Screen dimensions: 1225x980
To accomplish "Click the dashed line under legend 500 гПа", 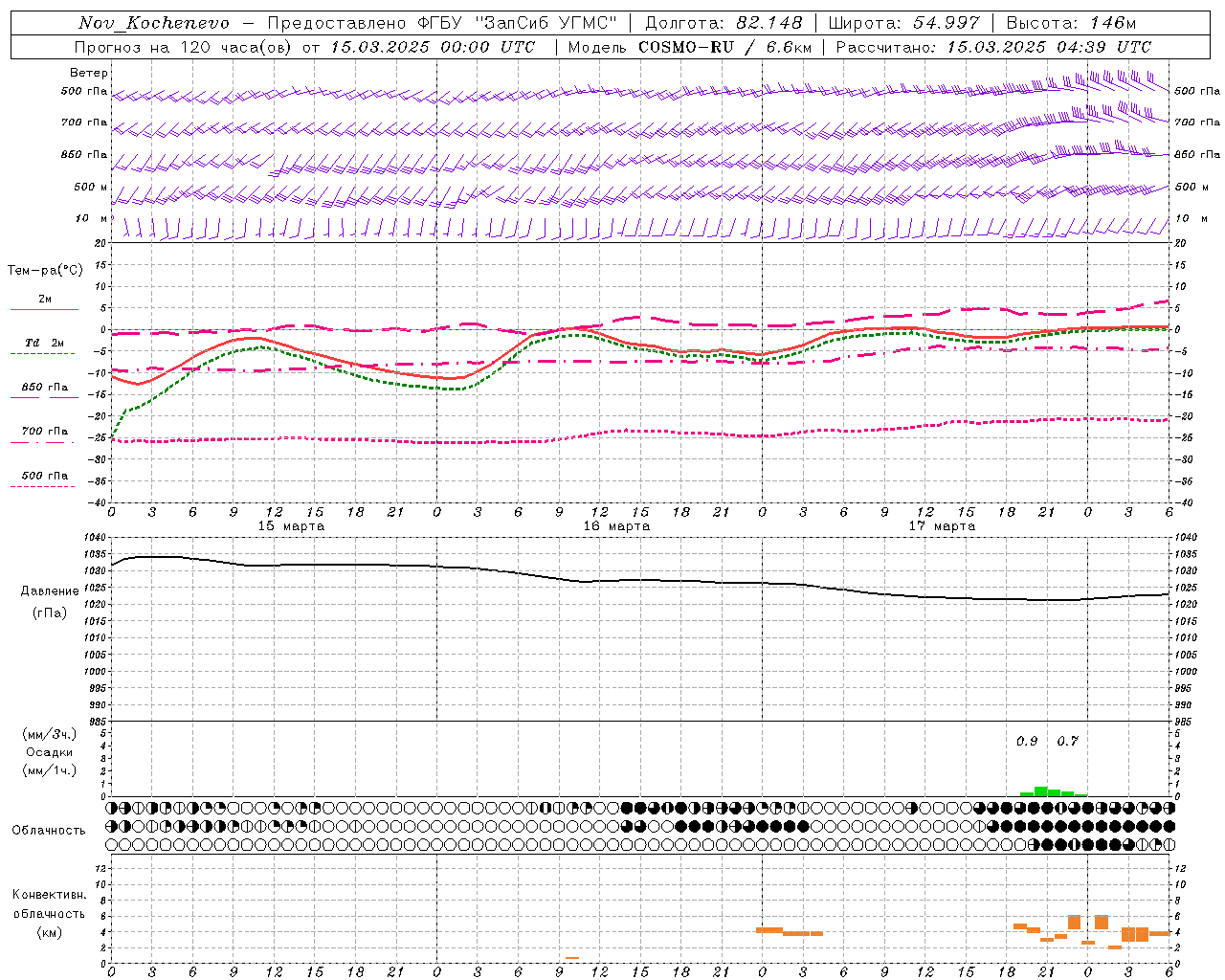I will point(42,487).
